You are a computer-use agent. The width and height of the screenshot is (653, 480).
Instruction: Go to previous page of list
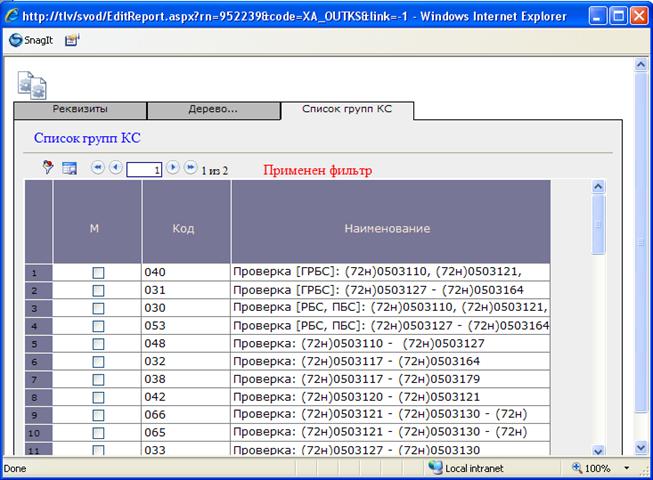(x=115, y=169)
